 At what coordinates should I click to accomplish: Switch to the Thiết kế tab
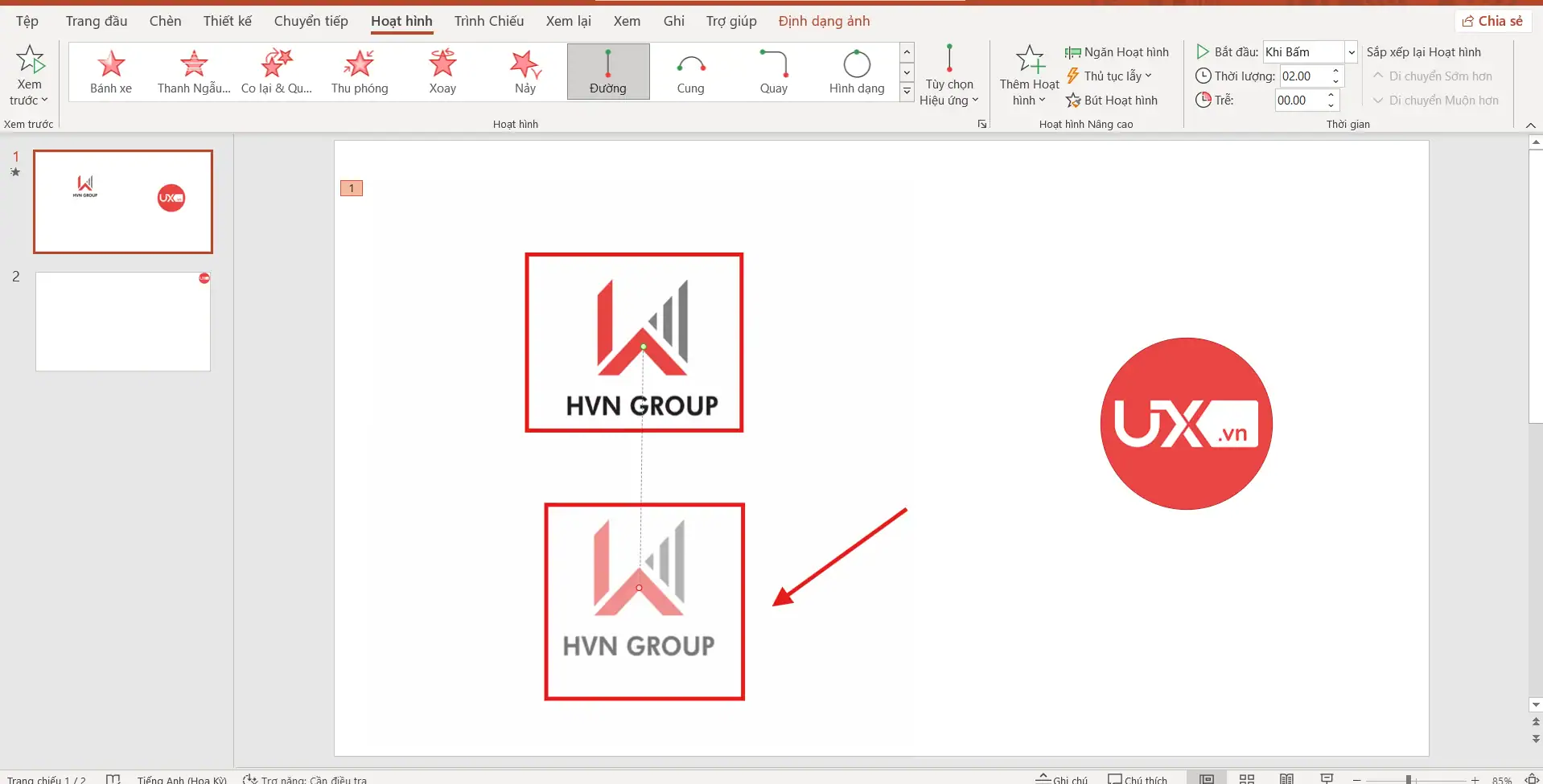[x=228, y=21]
